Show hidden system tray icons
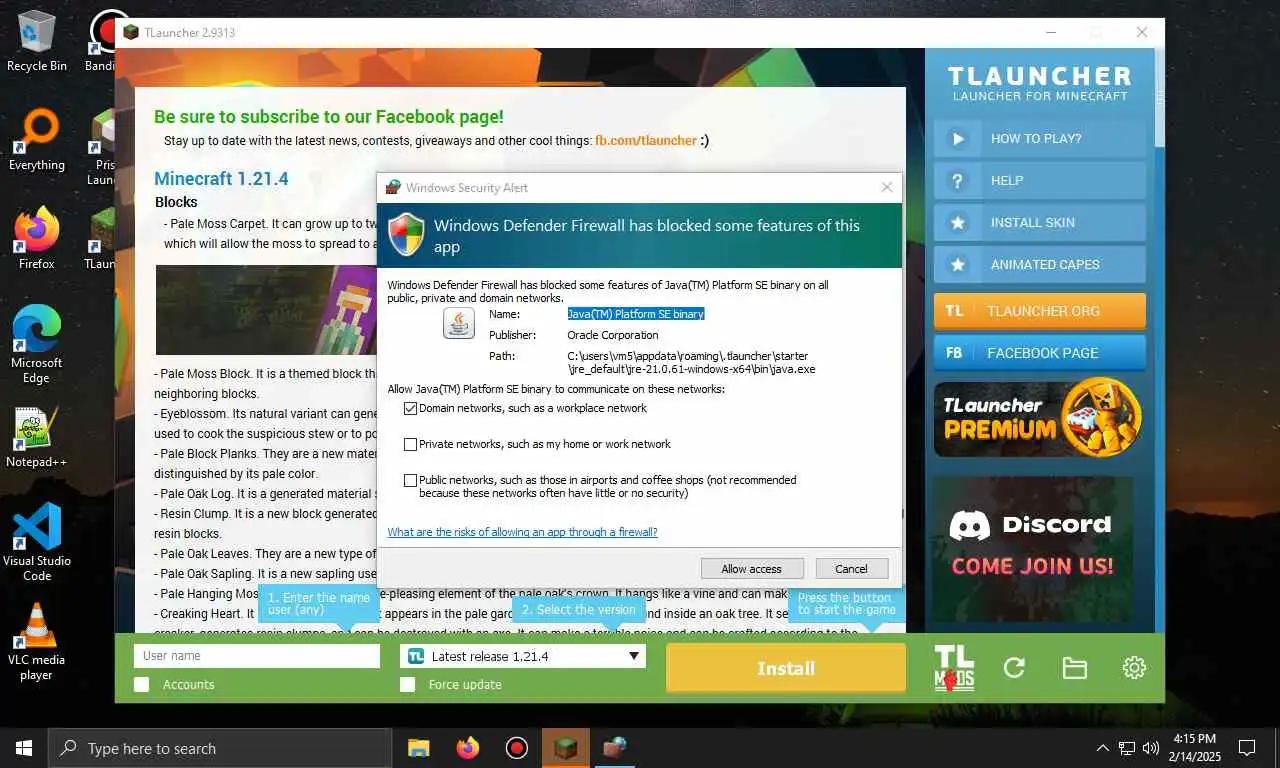1280x768 pixels. pos(1103,748)
